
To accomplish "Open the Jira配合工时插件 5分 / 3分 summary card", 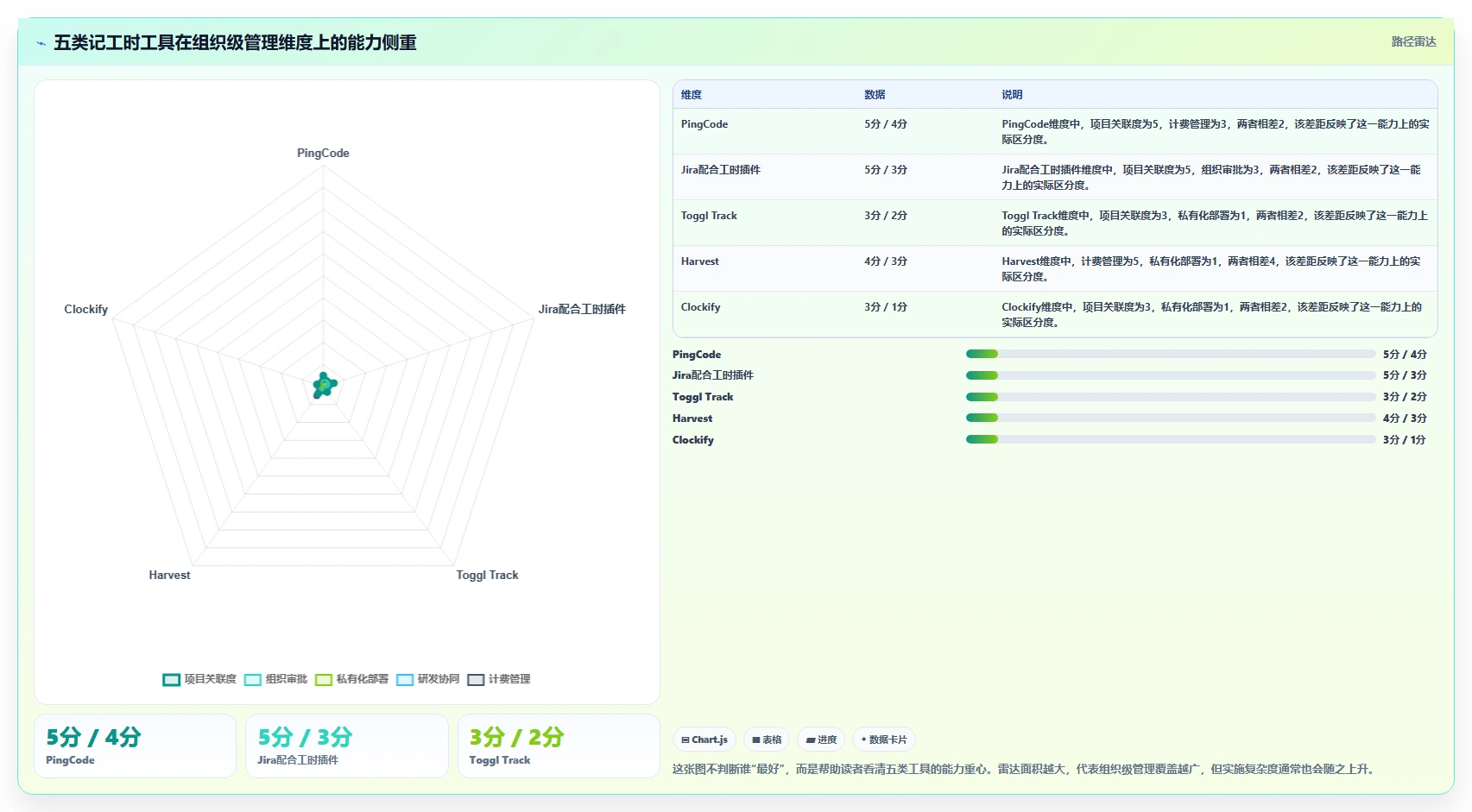I will 346,746.
